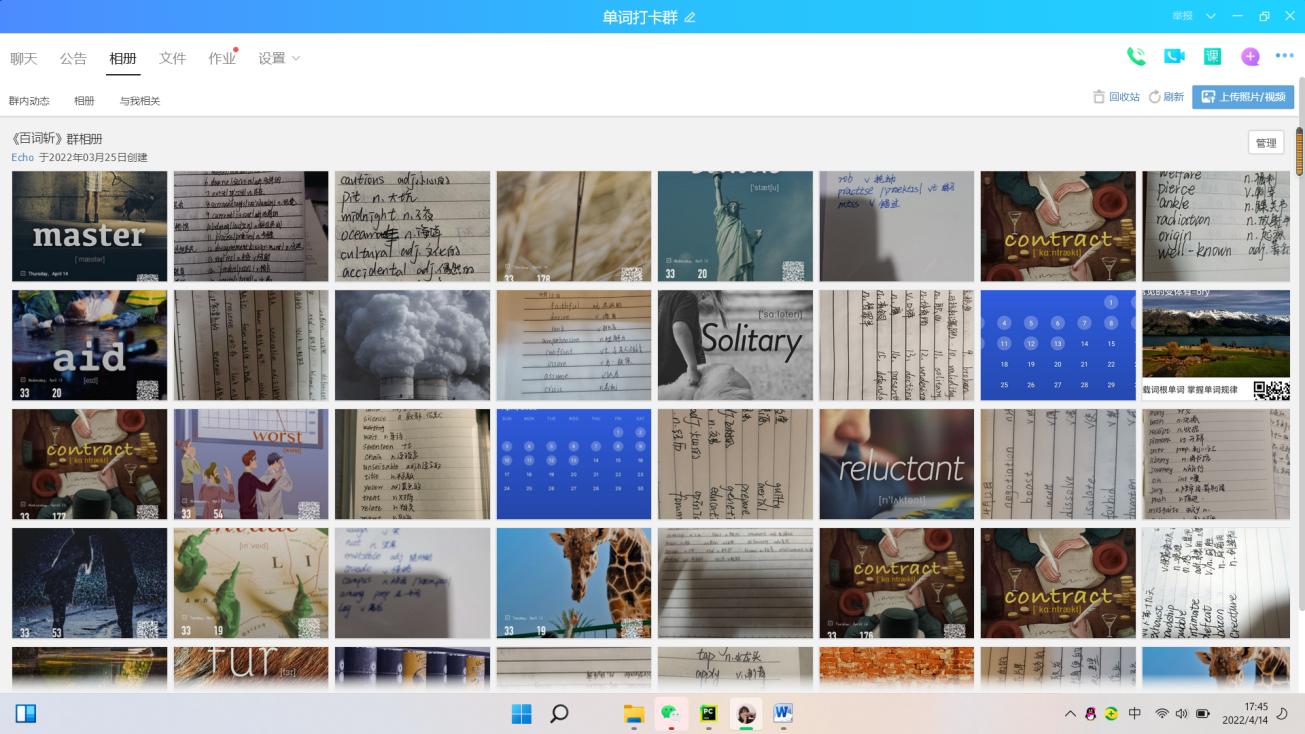Go to the 文件 files tab
Image resolution: width=1305 pixels, height=734 pixels.
[173, 59]
